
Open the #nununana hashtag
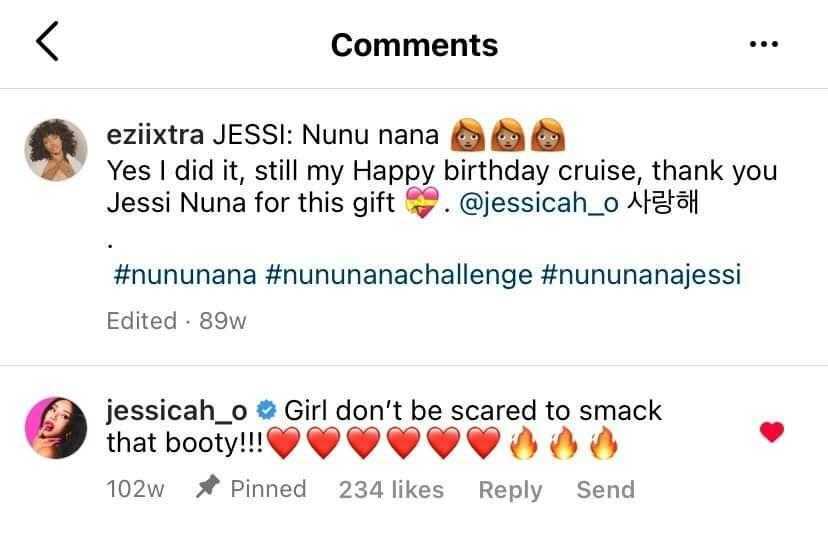point(181,274)
